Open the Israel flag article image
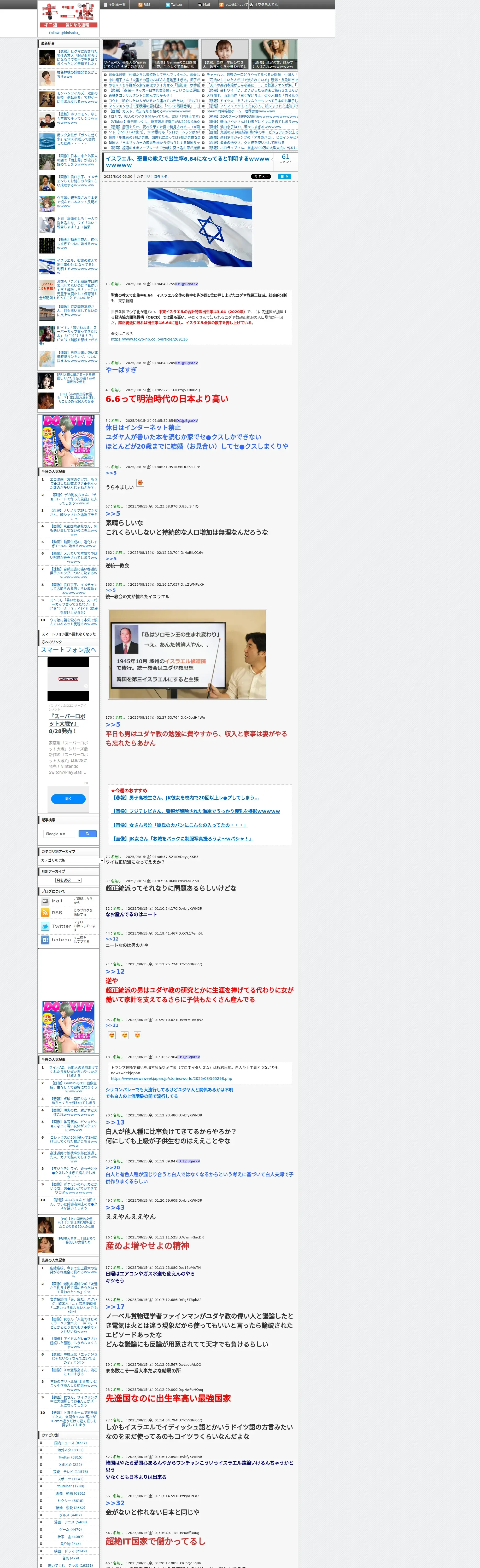This screenshot has width=480, height=1568. 200,227
